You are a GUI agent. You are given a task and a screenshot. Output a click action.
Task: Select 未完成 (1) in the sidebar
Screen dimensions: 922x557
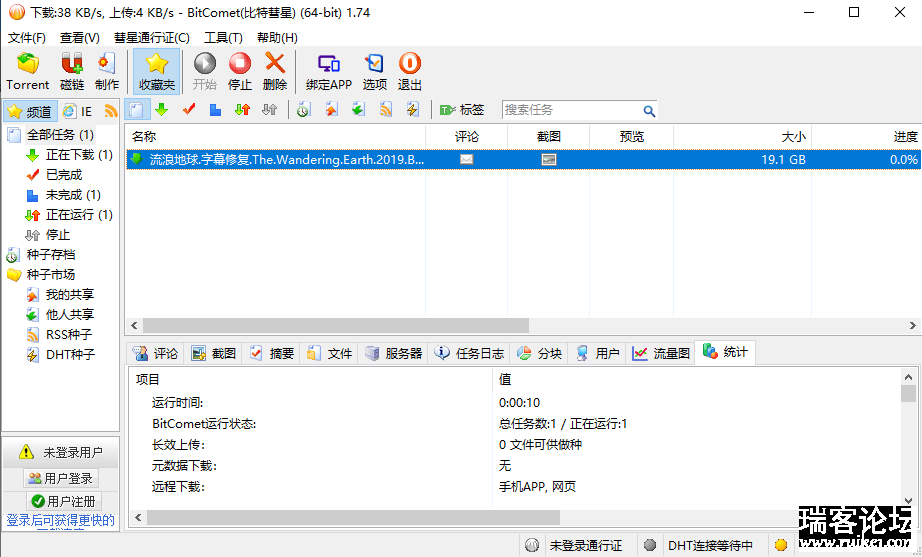pos(73,195)
